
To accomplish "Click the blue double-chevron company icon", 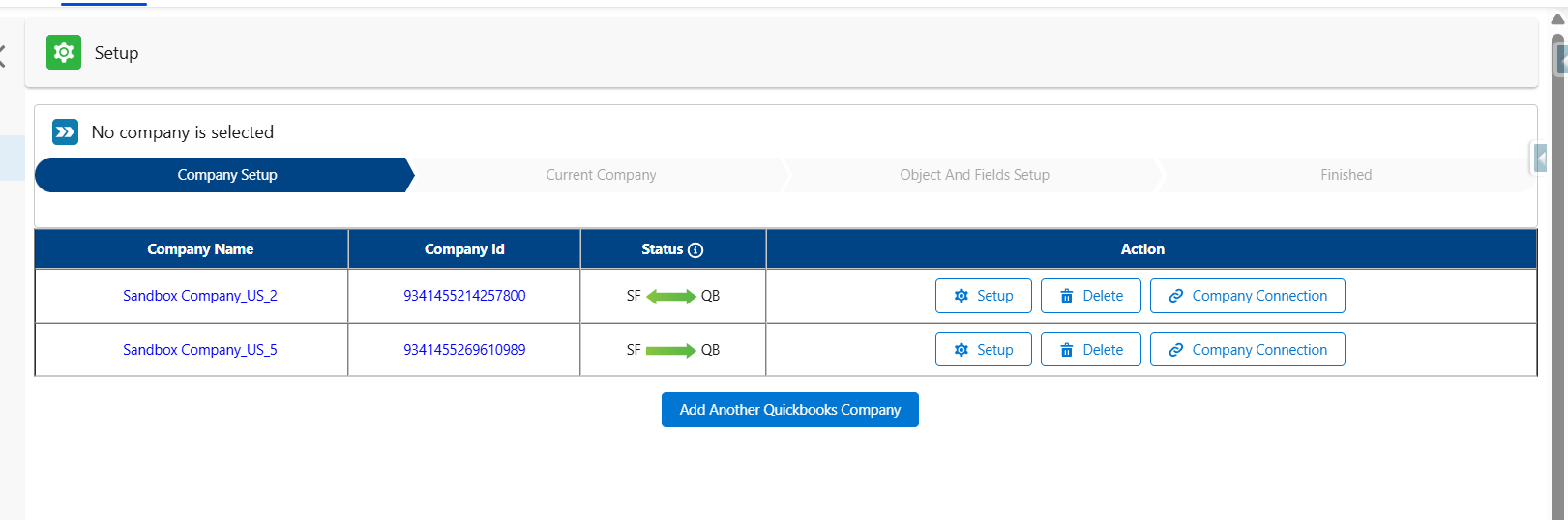I will click(x=65, y=131).
